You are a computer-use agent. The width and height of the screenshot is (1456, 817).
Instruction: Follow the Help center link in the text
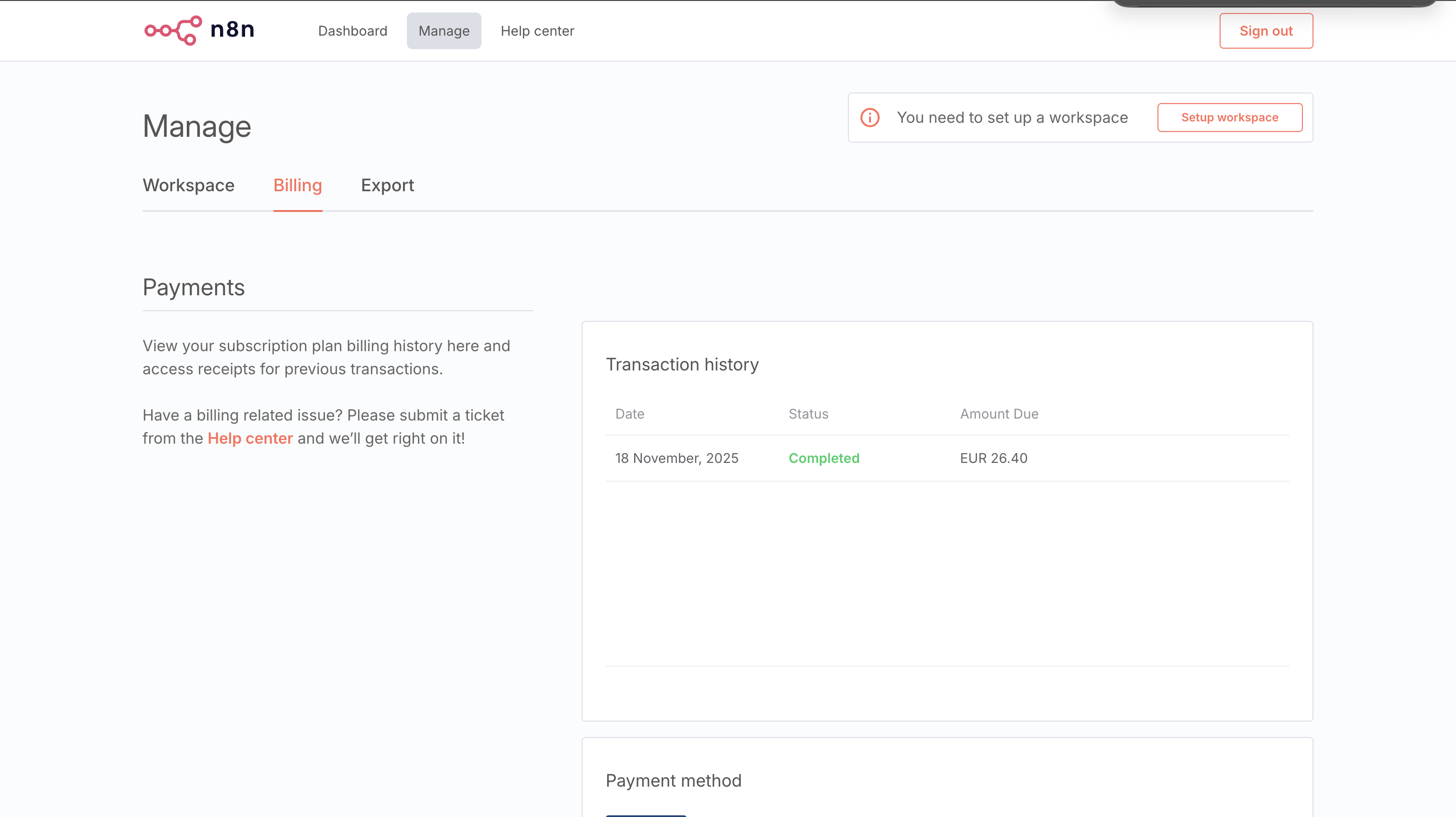(x=250, y=438)
